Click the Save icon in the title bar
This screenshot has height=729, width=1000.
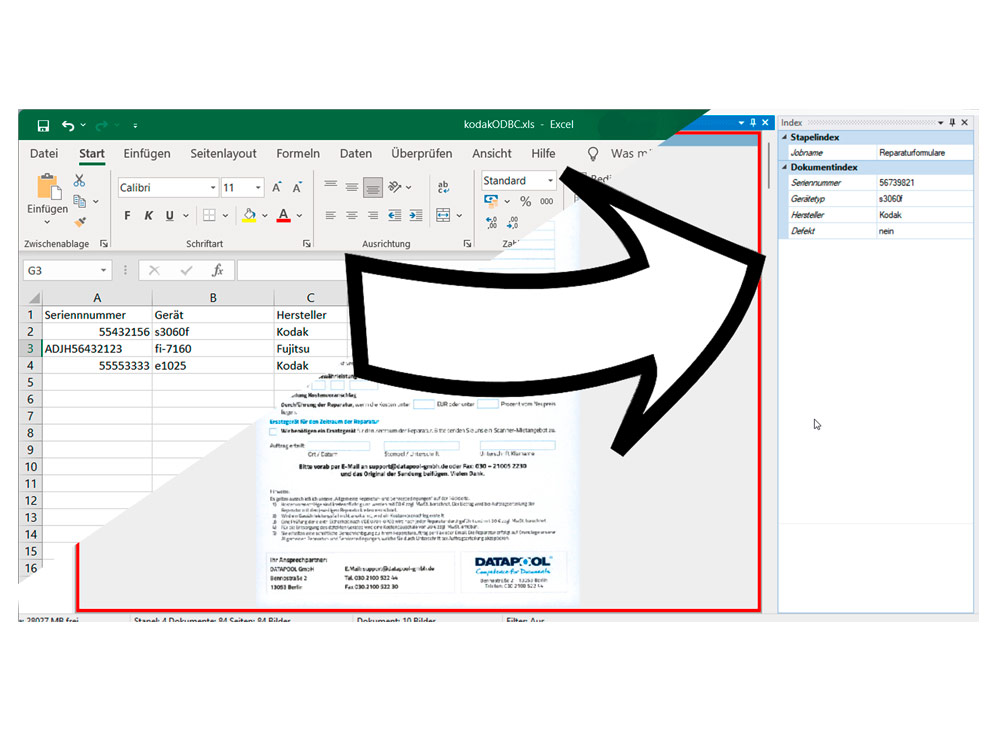(x=43, y=126)
